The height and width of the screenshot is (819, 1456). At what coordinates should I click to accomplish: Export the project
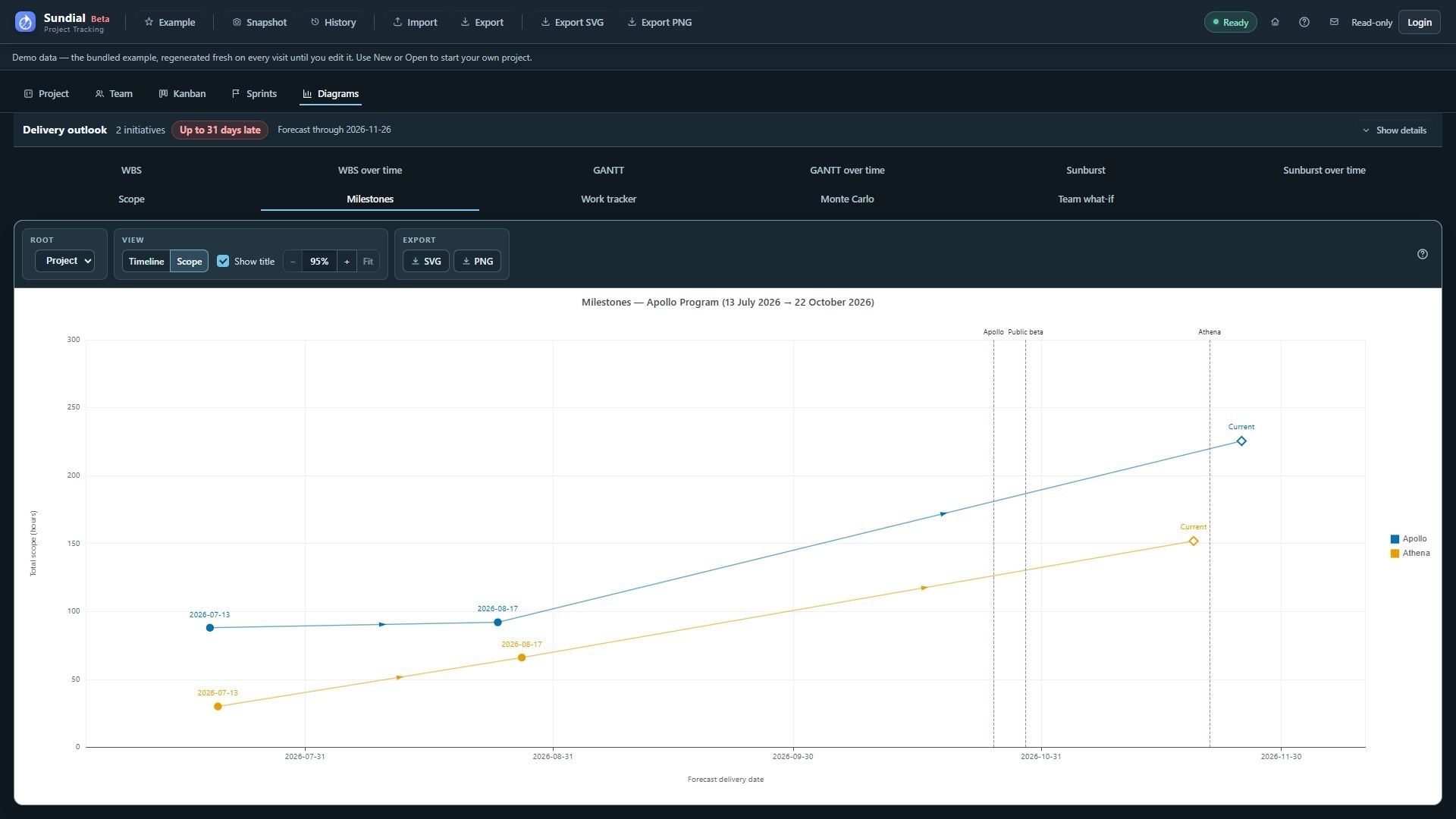[482, 22]
